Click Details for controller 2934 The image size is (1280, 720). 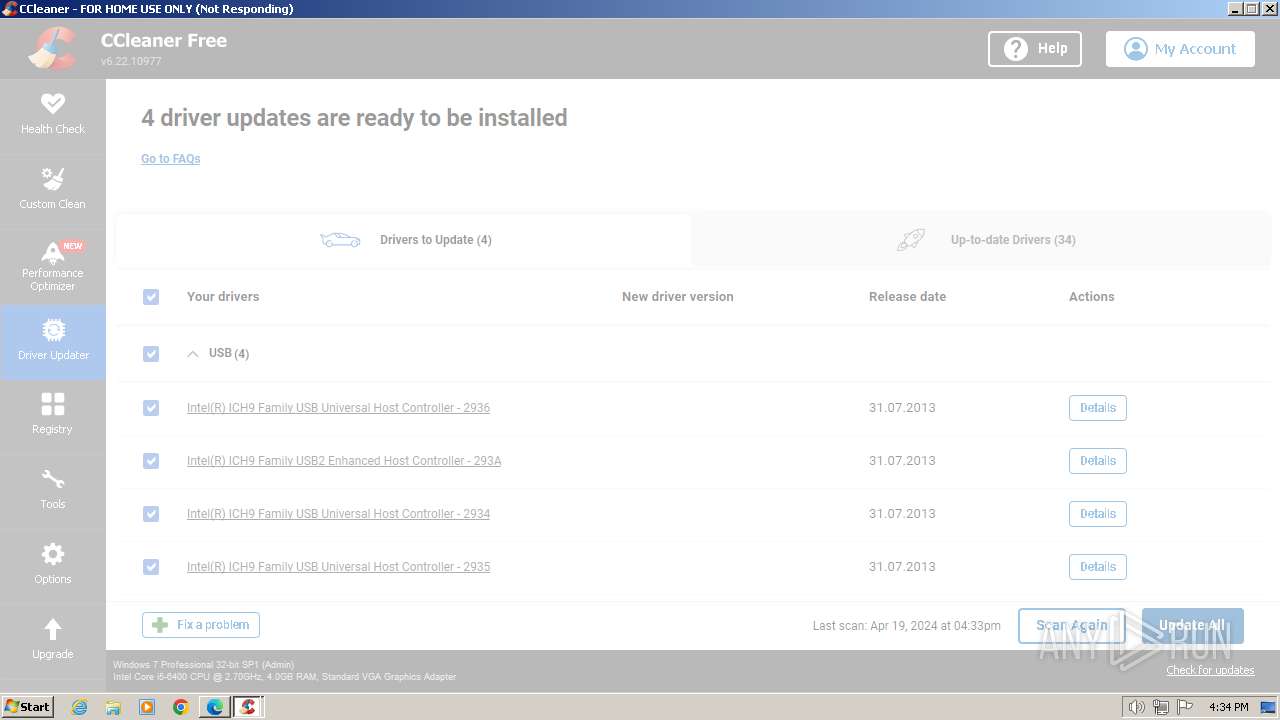pyautogui.click(x=1098, y=514)
